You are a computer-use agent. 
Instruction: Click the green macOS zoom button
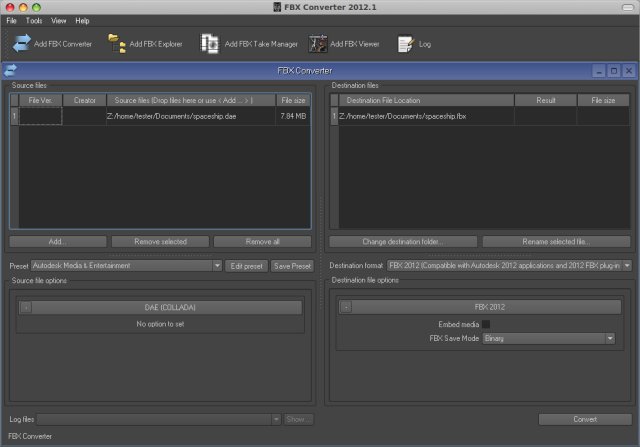click(36, 7)
